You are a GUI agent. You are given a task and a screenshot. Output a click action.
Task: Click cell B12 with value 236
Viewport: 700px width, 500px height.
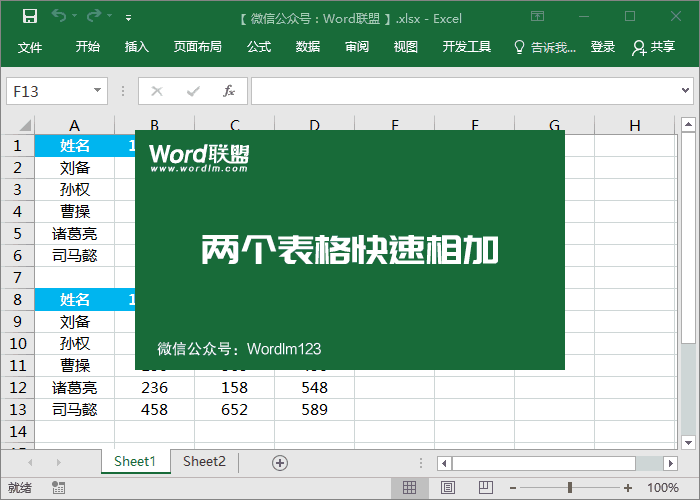(154, 388)
